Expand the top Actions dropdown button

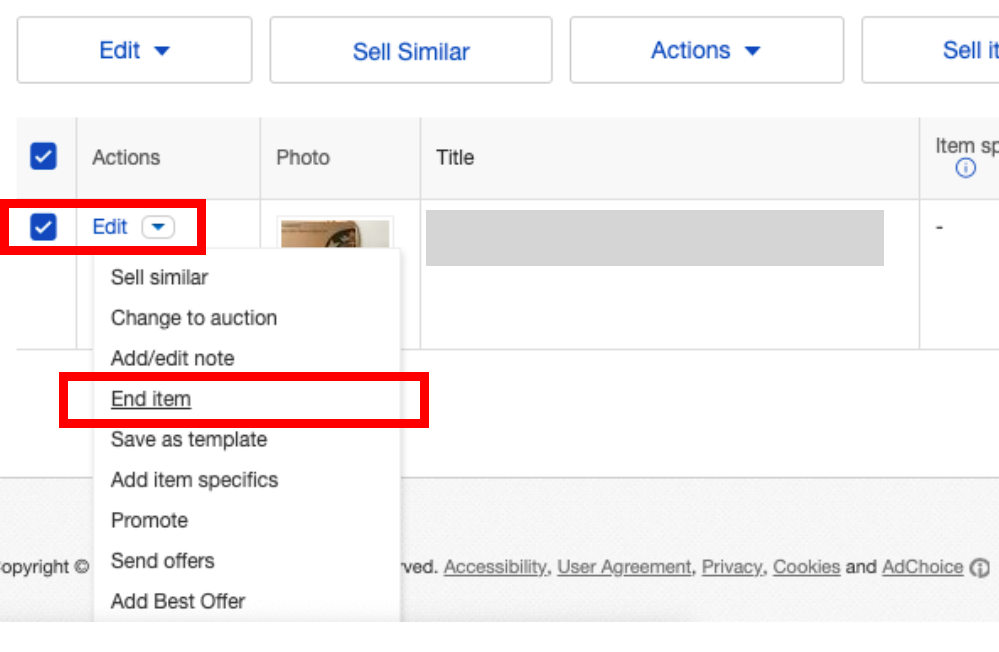706,50
